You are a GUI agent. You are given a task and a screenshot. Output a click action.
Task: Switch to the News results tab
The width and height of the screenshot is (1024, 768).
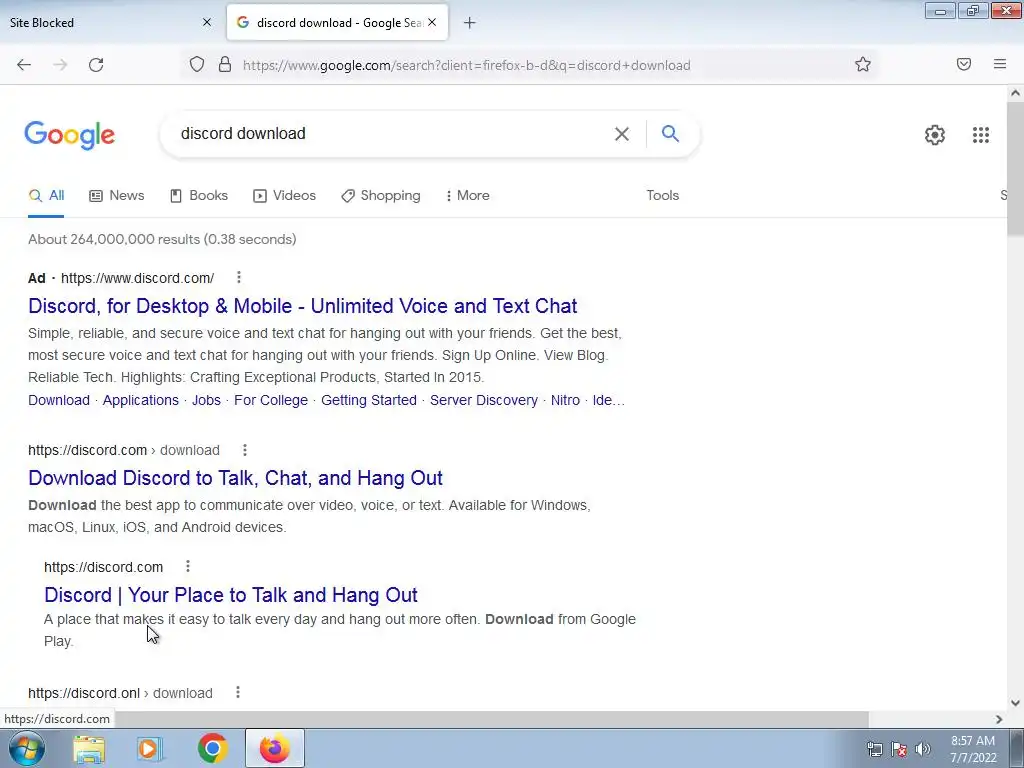coord(117,195)
